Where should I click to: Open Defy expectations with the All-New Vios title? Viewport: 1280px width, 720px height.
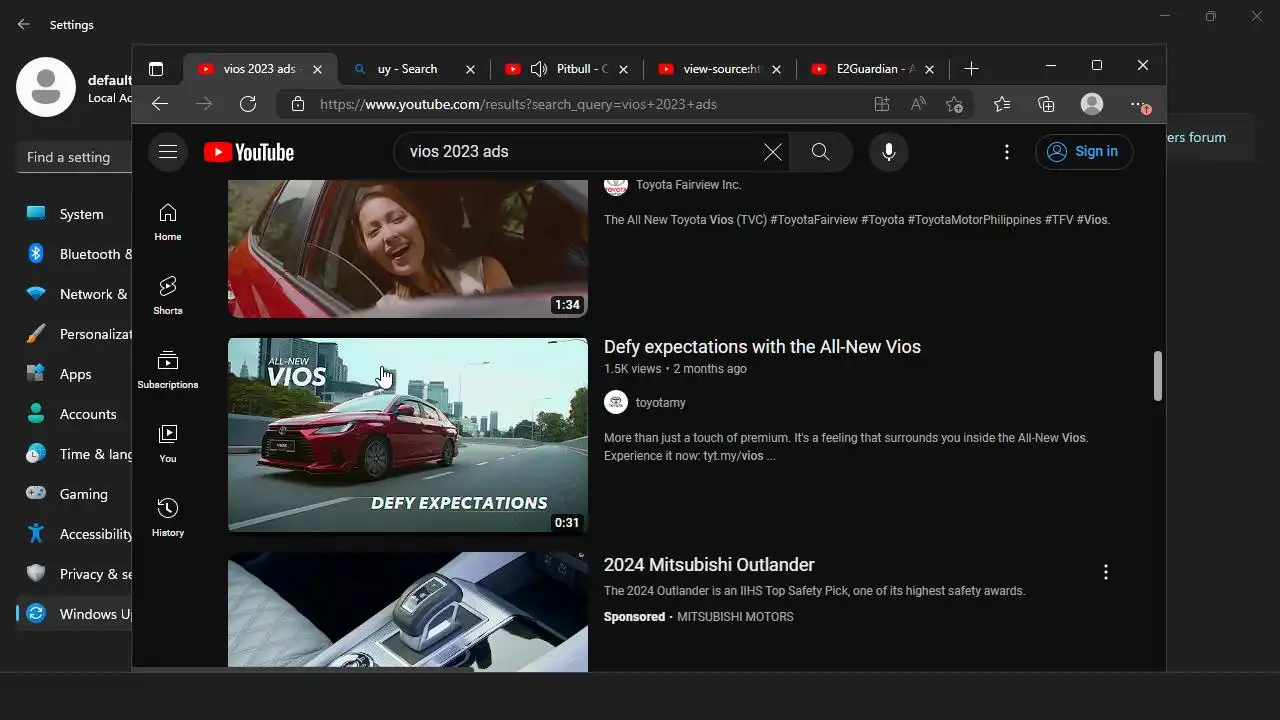point(762,347)
